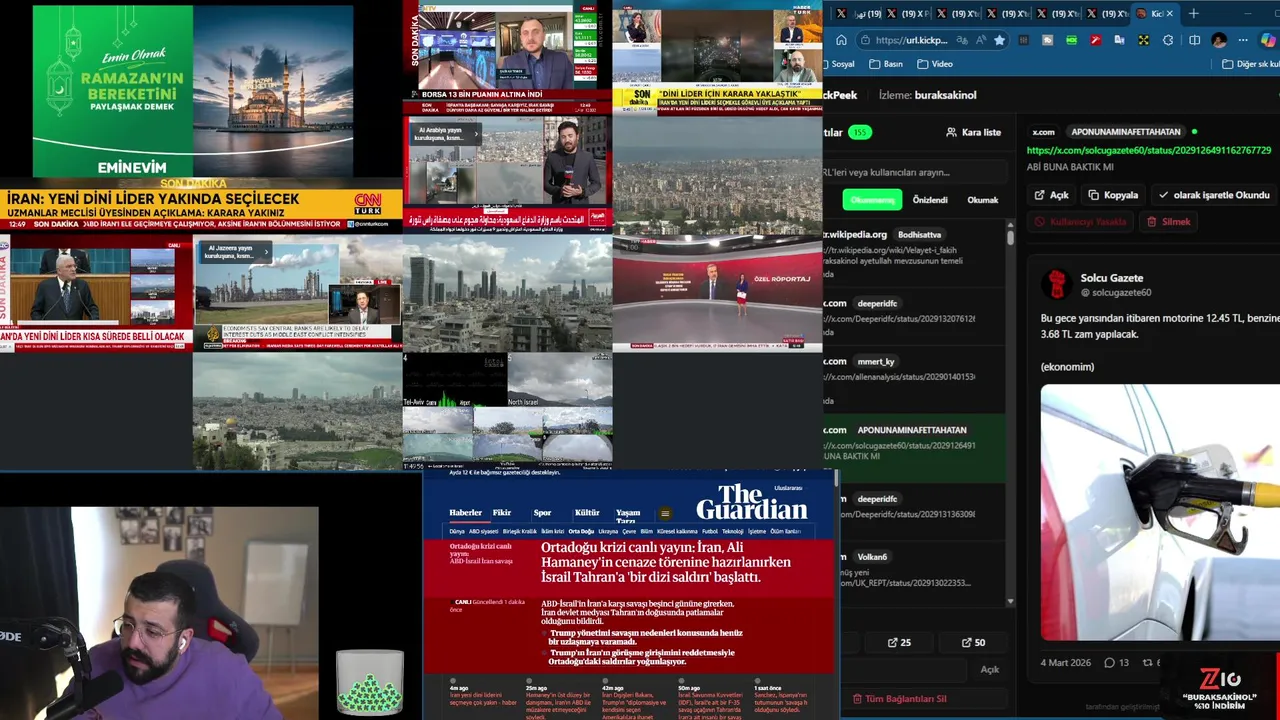Open the Copilot sidebar icon
The height and width of the screenshot is (720, 1280).
coord(1268,40)
